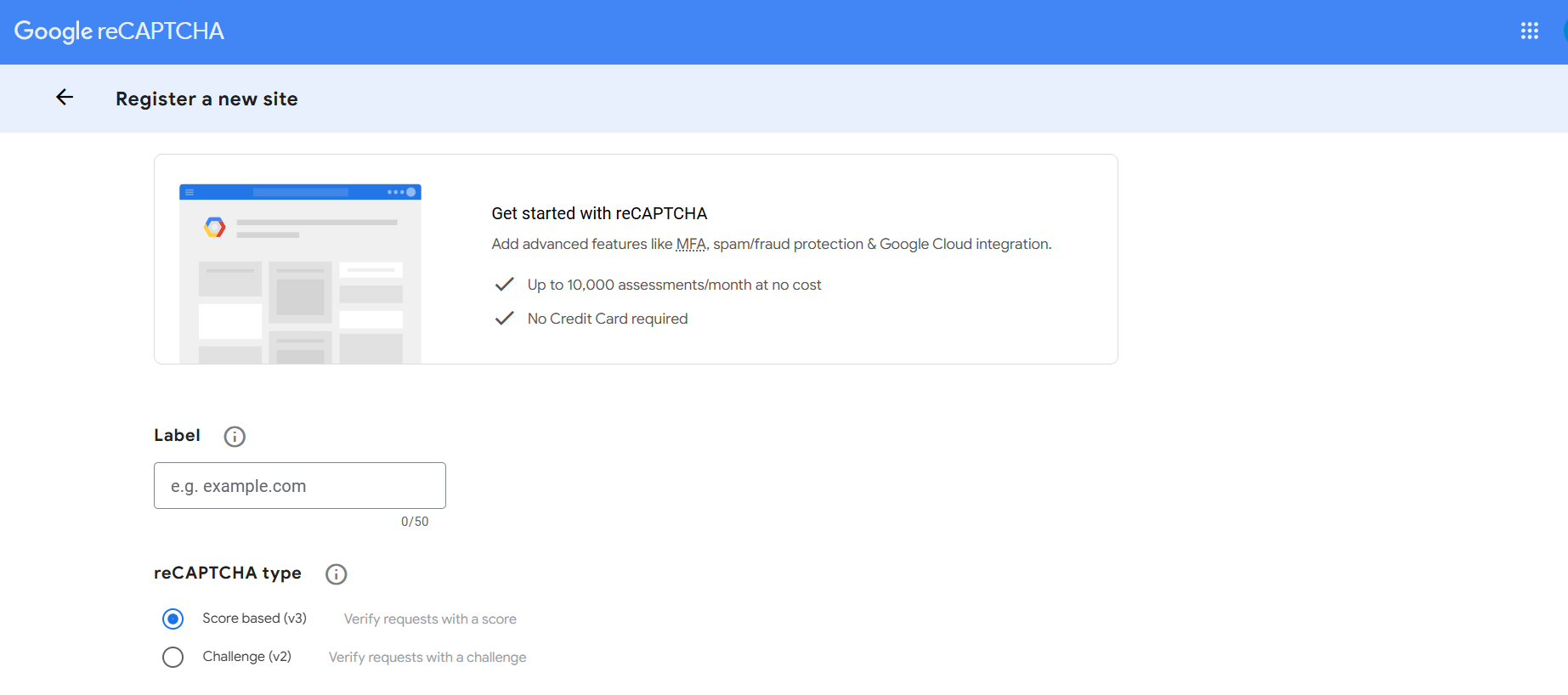The image size is (1568, 695).
Task: Open the MFA link
Action: [692, 244]
